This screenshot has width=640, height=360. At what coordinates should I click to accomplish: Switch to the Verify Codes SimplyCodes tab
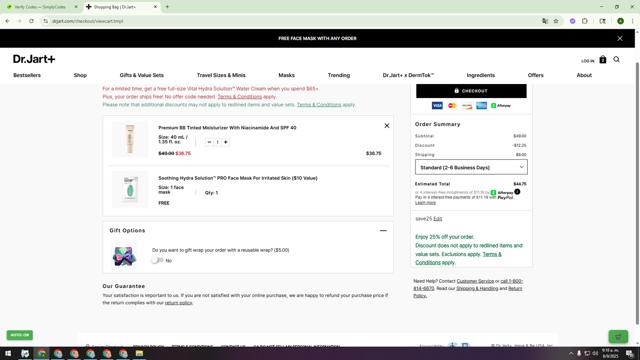coord(41,7)
